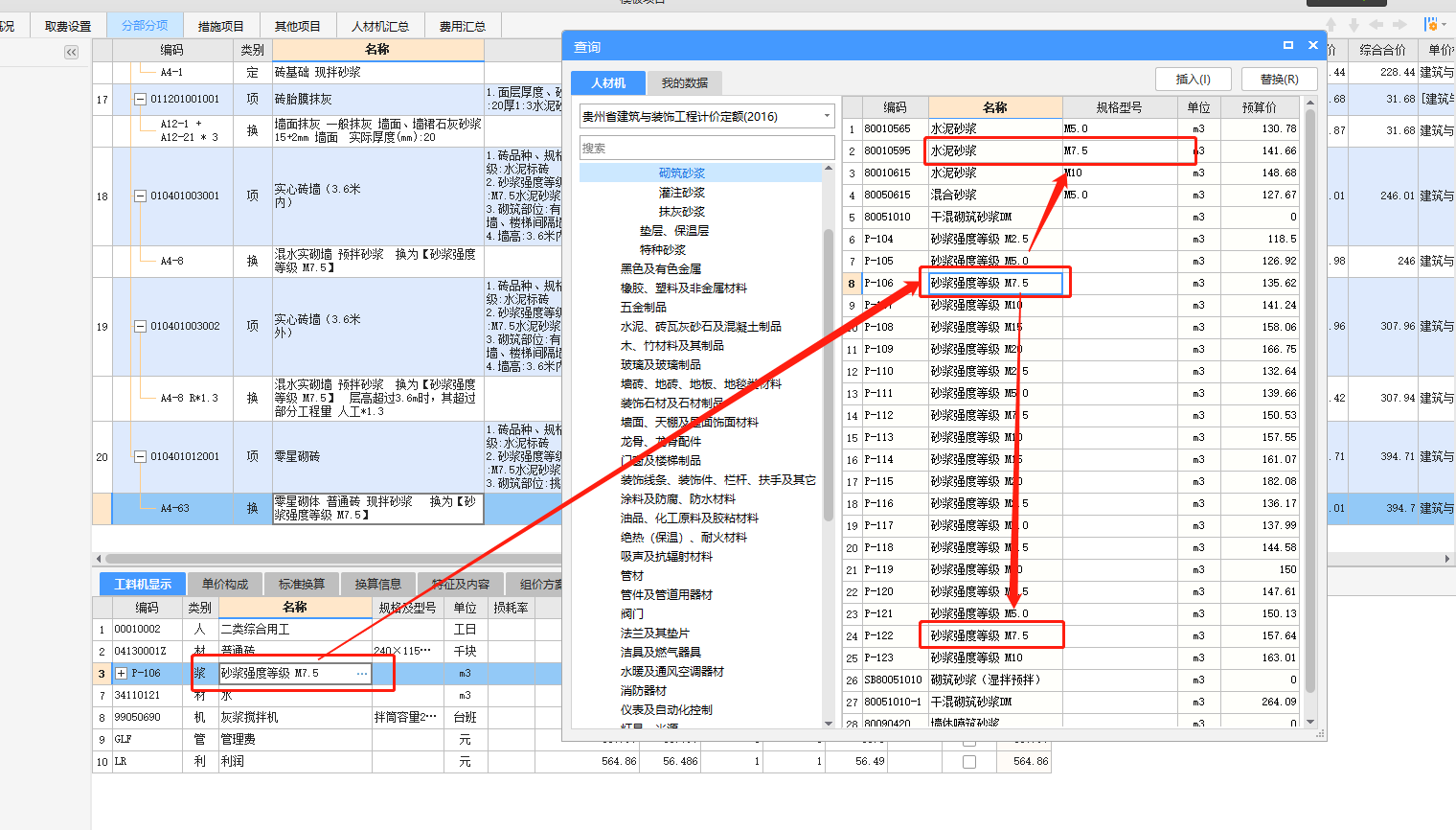Open the 其他项目 tab
Image resolution: width=1456 pixels, height=830 pixels.
(x=298, y=26)
